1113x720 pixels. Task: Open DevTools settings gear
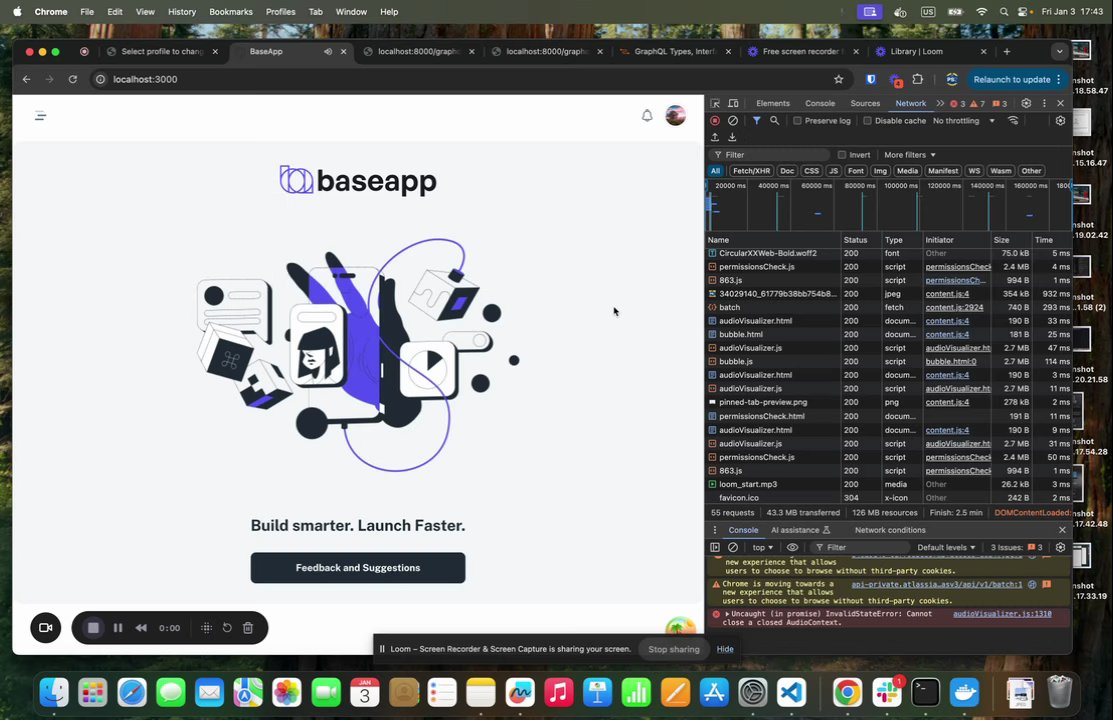(x=1026, y=104)
